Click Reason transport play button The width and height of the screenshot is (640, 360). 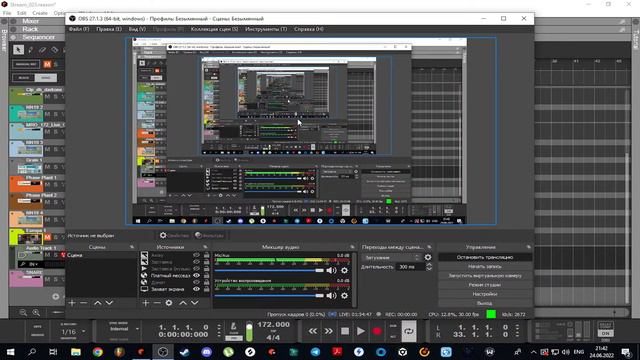tap(361, 331)
